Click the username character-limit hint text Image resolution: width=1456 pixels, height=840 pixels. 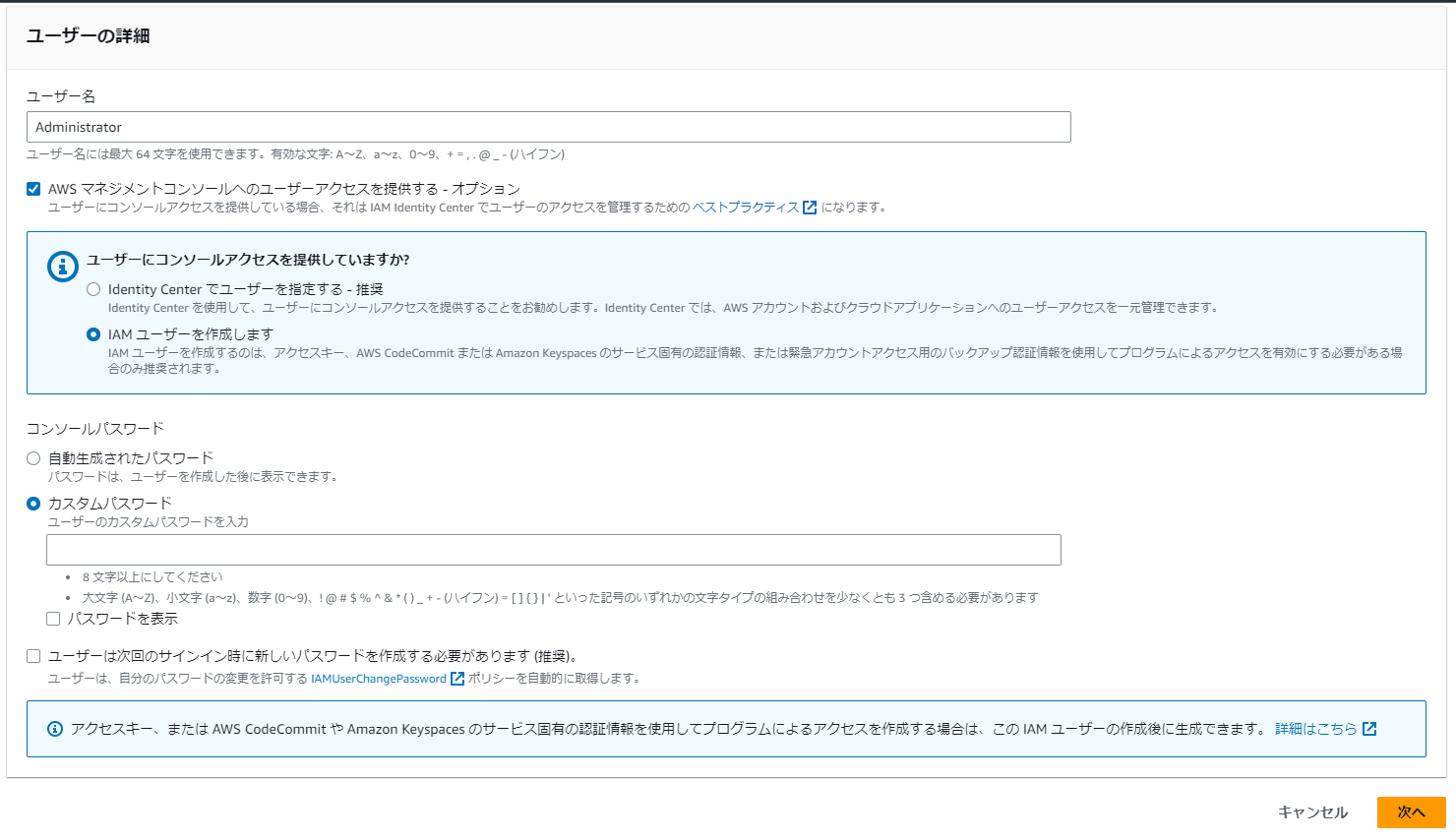[x=296, y=154]
